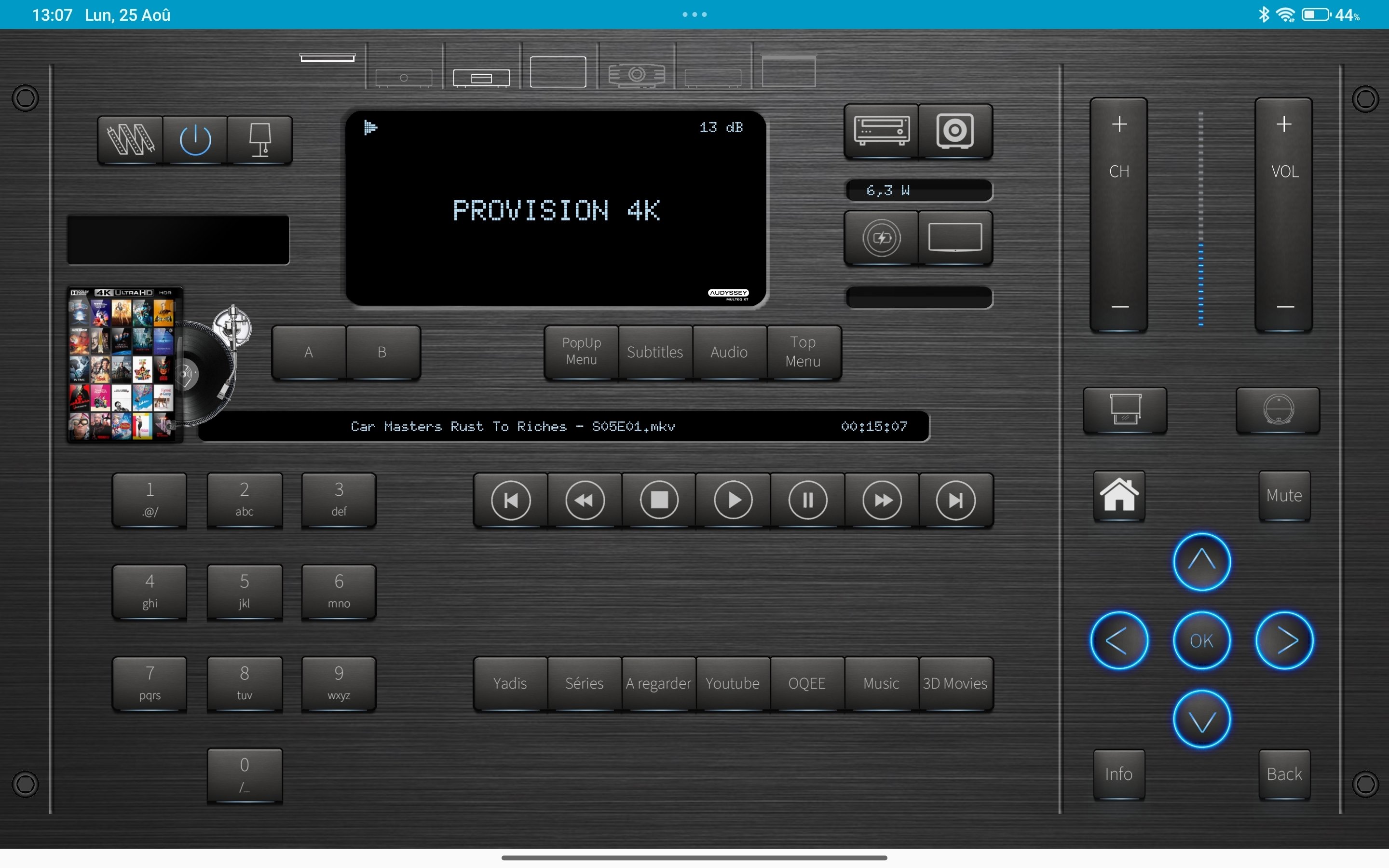1389x868 pixels.
Task: Select the projector device icon
Action: click(x=636, y=74)
